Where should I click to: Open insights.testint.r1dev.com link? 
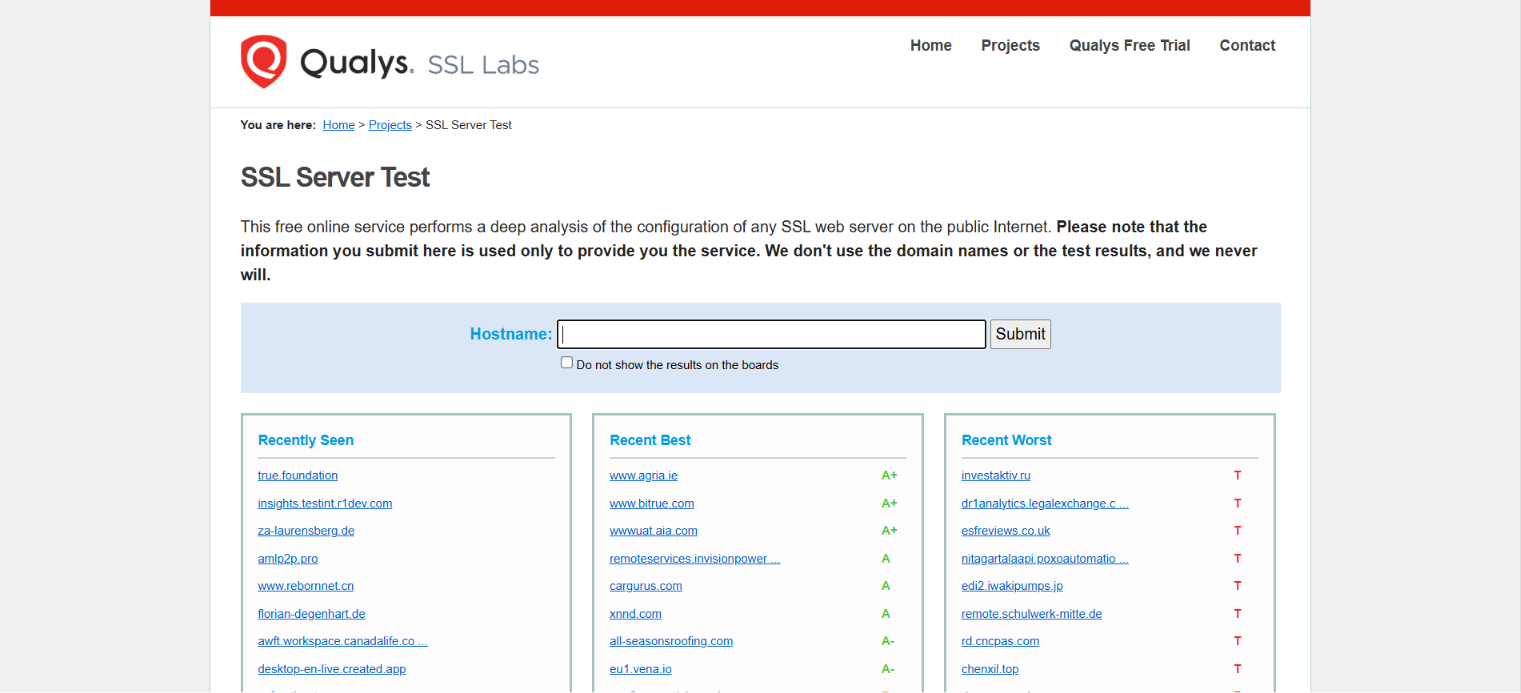(x=325, y=503)
